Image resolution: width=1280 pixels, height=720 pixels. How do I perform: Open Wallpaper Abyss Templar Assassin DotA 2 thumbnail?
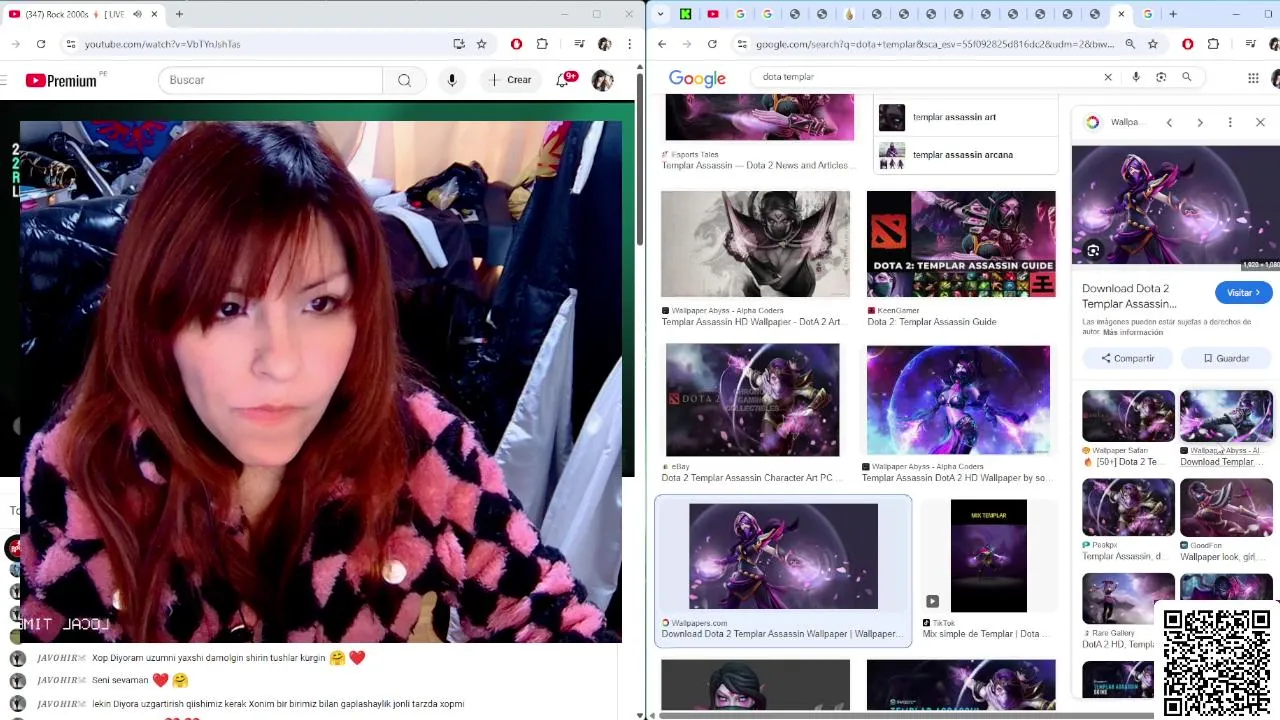click(x=958, y=400)
